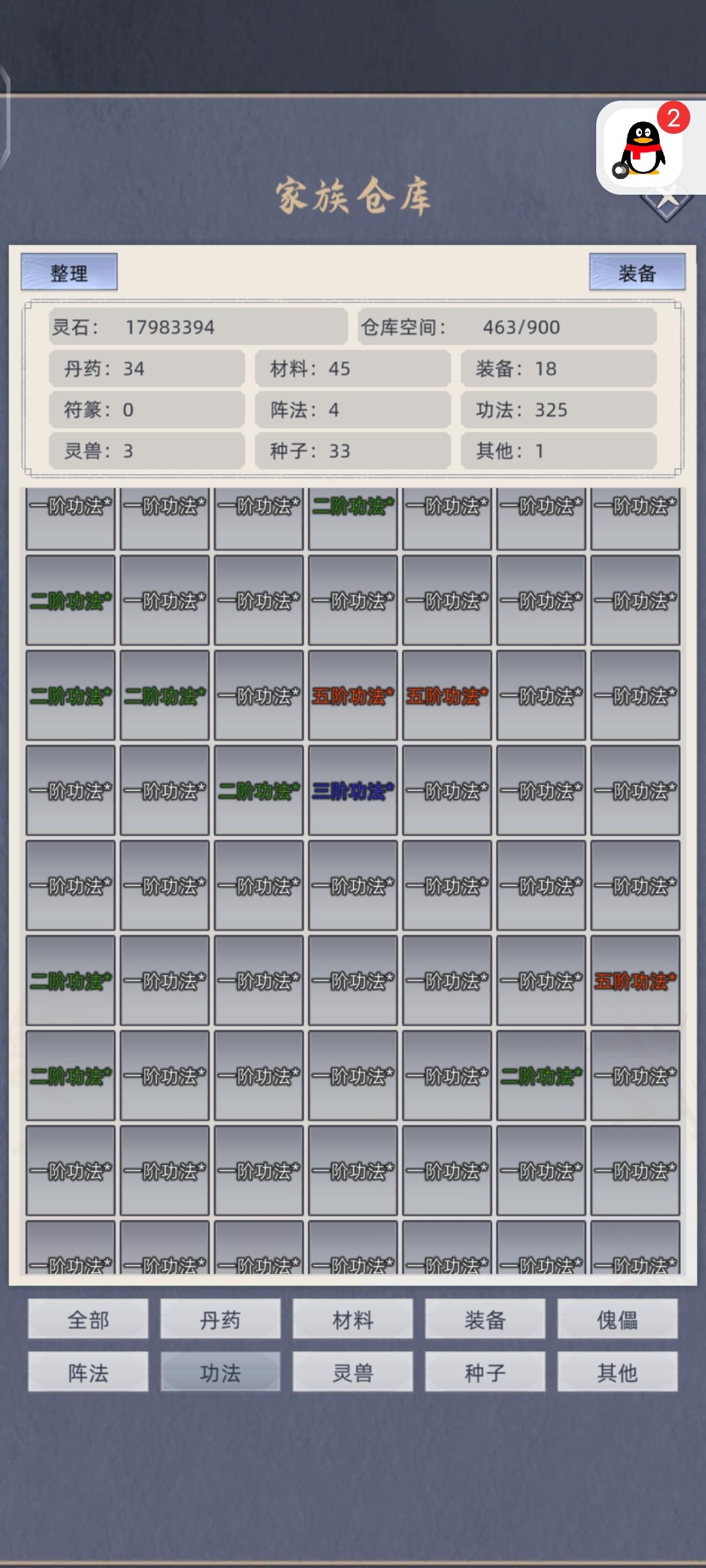Image resolution: width=706 pixels, height=1568 pixels.
Task: Select the highlighted 功法 filter tab
Action: coord(220,1372)
